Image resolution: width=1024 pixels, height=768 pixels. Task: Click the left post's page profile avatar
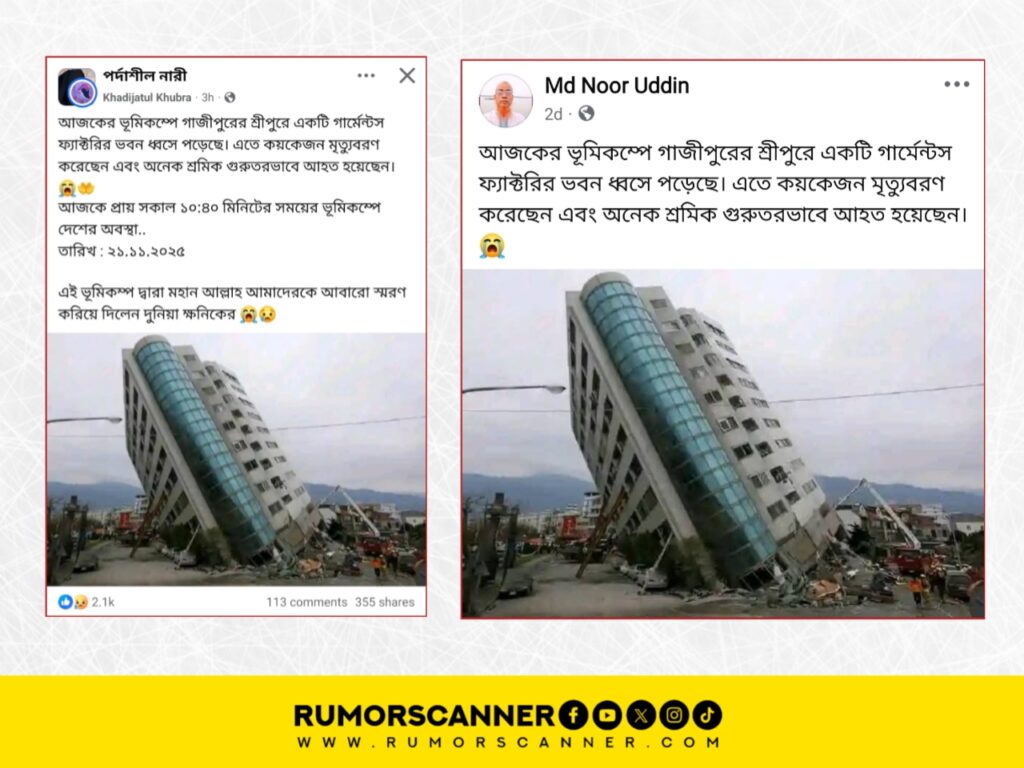pyautogui.click(x=78, y=88)
